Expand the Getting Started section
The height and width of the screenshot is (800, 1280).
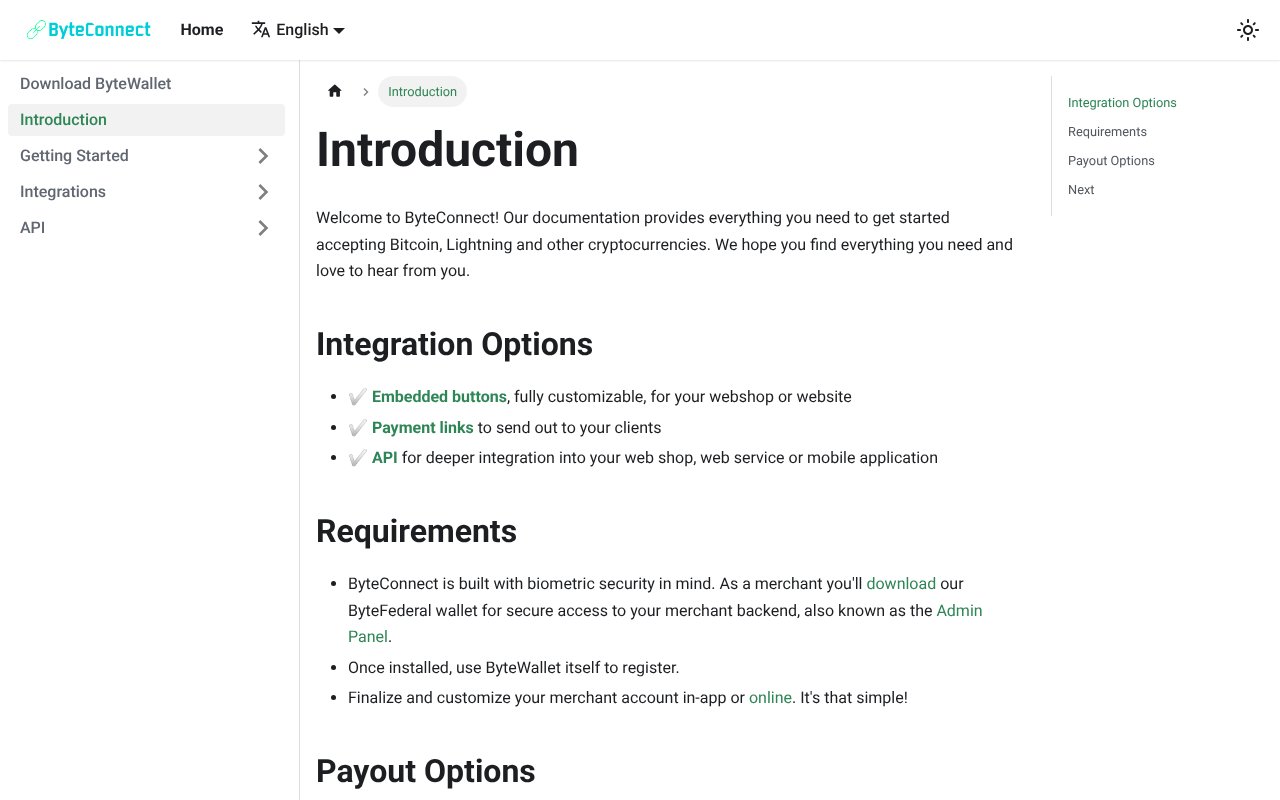[263, 156]
